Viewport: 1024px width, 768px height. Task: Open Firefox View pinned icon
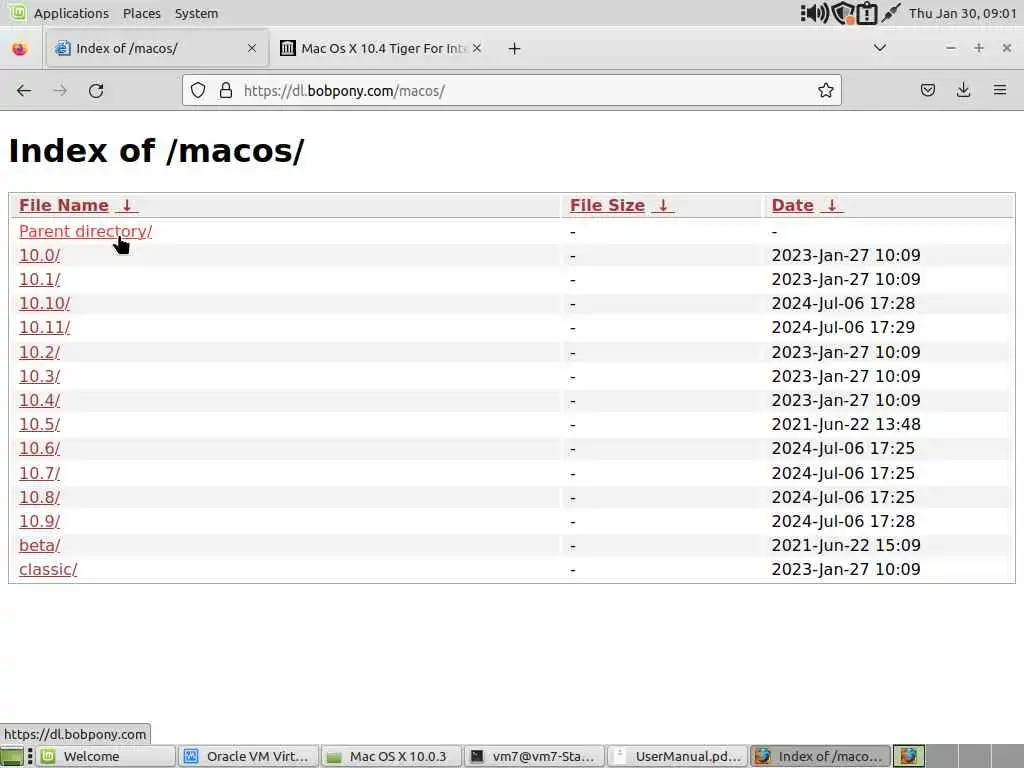20,48
